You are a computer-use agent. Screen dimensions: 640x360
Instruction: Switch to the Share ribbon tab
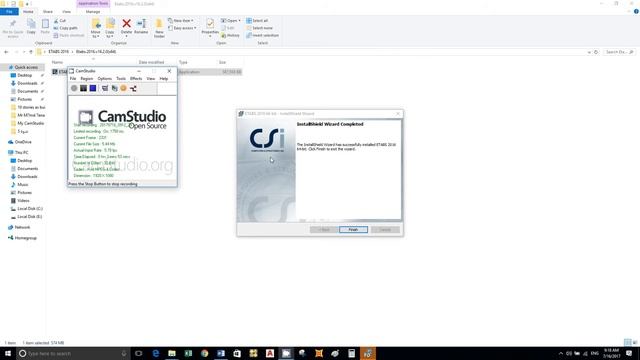click(48, 12)
